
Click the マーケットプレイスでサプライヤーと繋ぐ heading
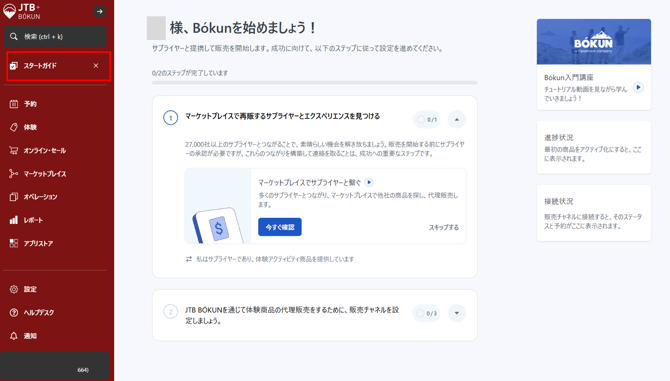(x=309, y=182)
